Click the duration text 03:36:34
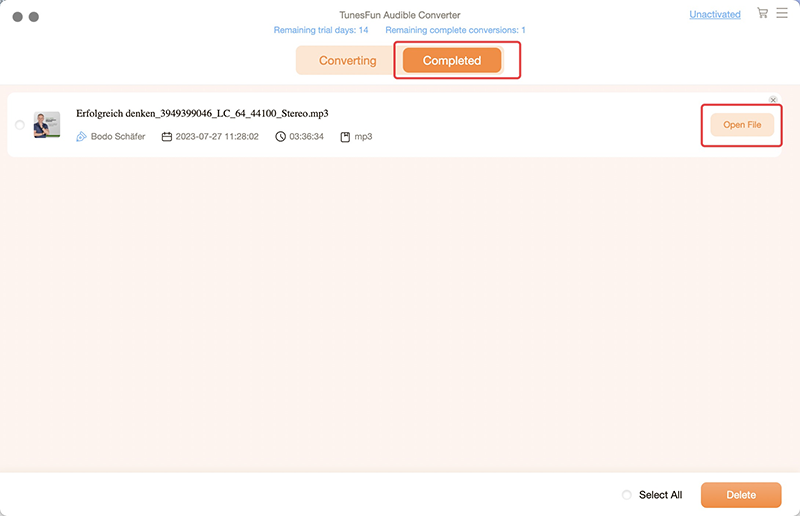The image size is (800, 516). pos(306,137)
